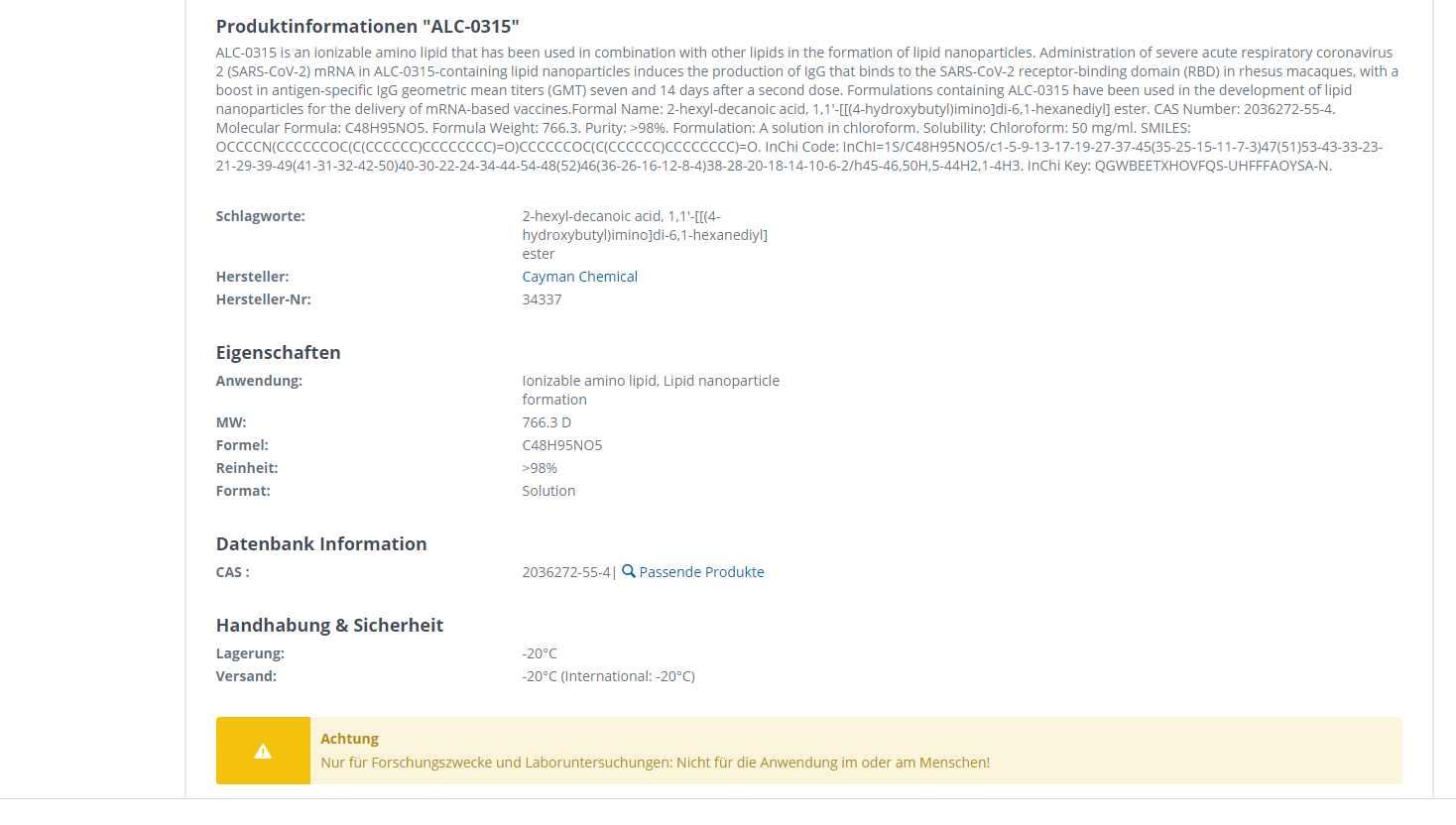Viewport: 1456px width, 825px height.
Task: Open the Cayman Chemical manufacturer link
Action: pyautogui.click(x=579, y=277)
